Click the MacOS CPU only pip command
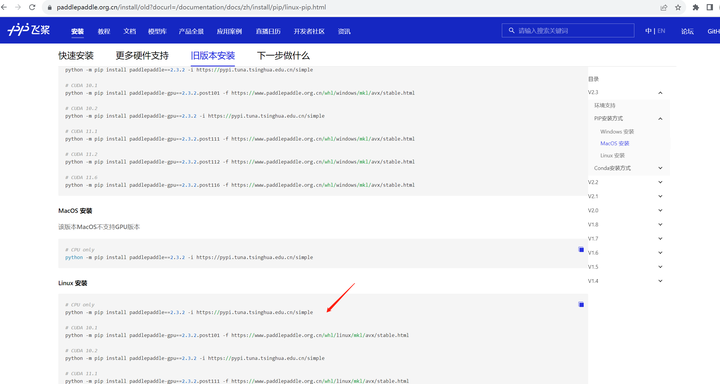Screen dimensions: 720x384 [x=189, y=257]
